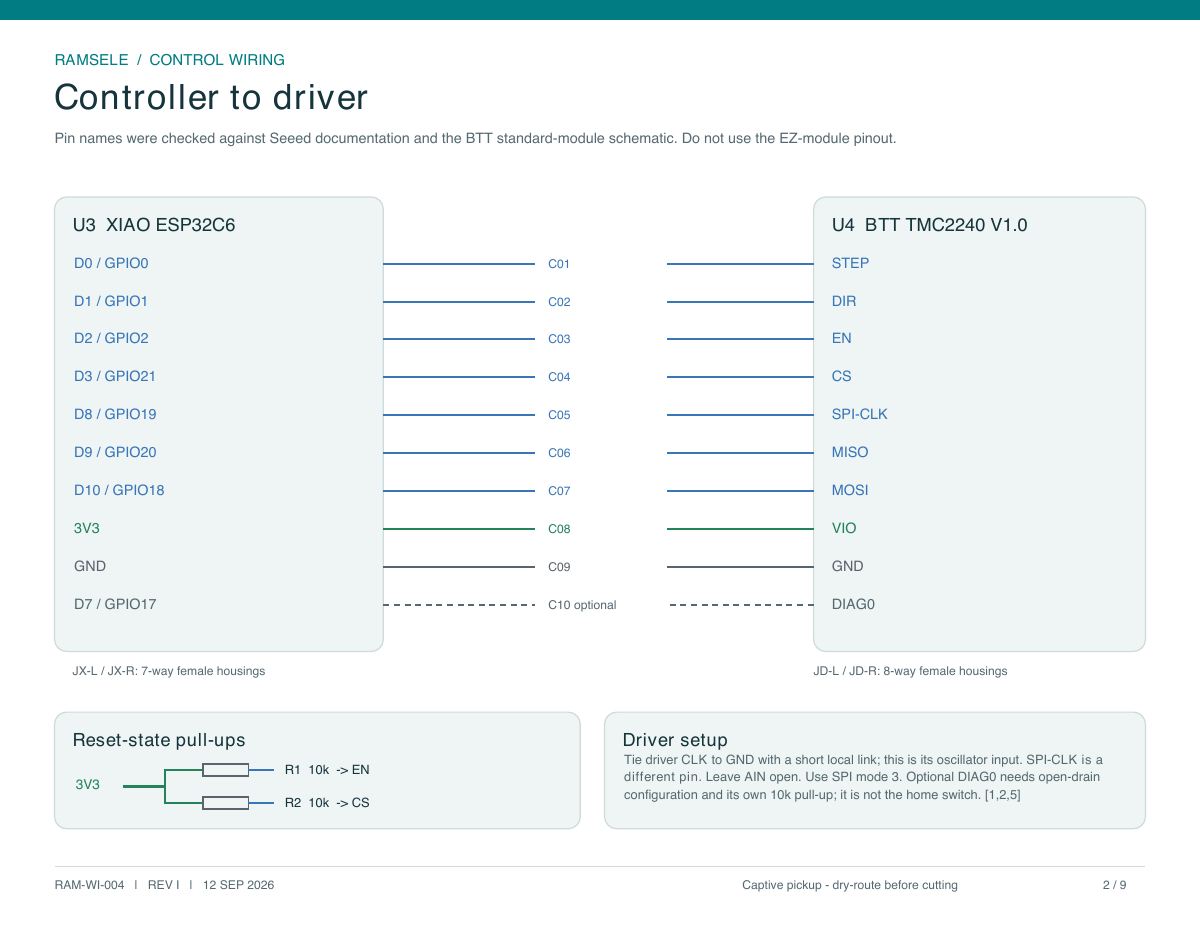Click the 'Captive pickup - dry-route before cutting' footer text
Image resolution: width=1200 pixels, height=928 pixels.
click(850, 885)
